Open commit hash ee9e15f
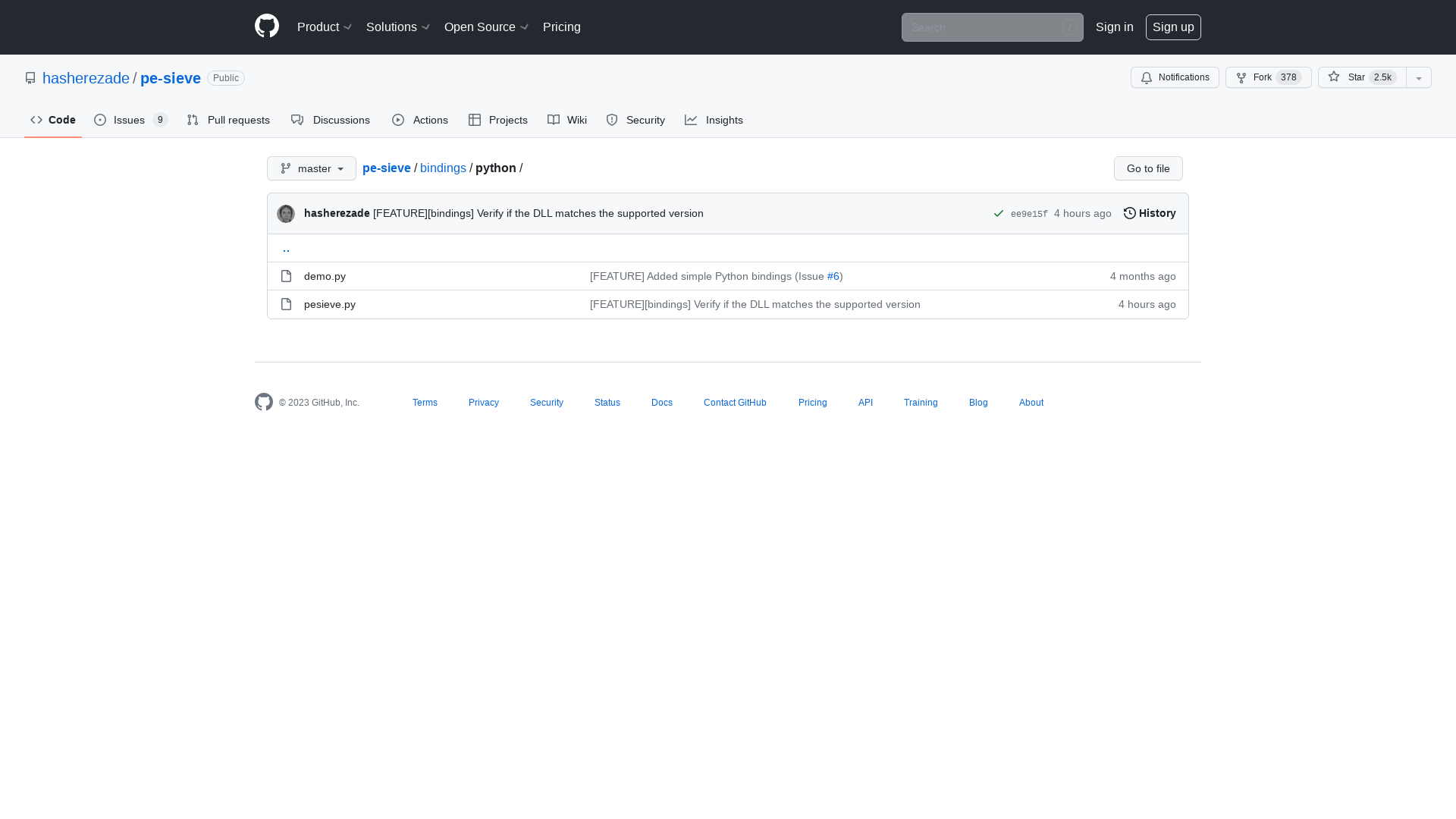The width and height of the screenshot is (1456, 819). pyautogui.click(x=1029, y=214)
